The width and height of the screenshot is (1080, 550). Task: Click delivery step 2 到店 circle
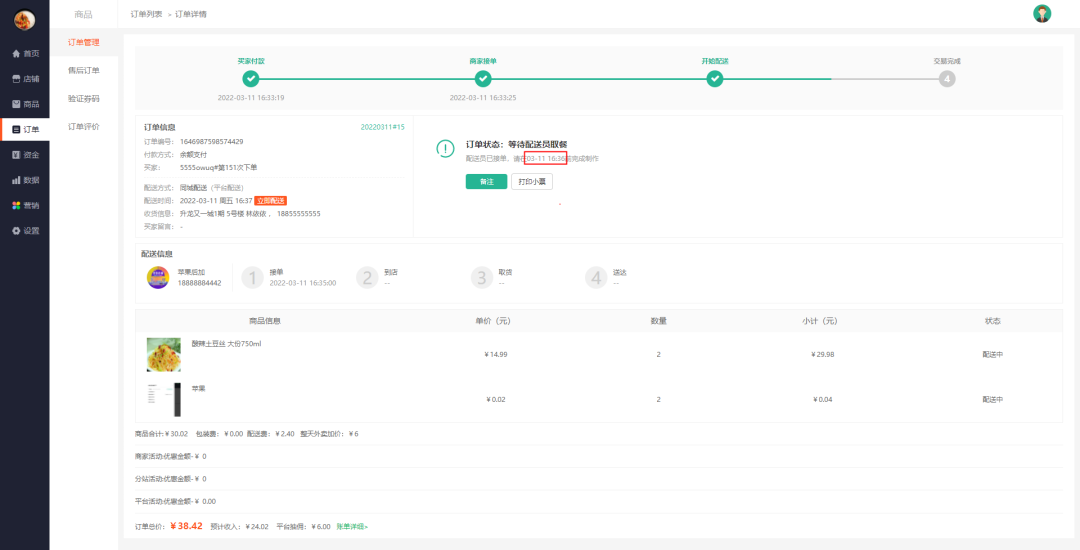pos(368,277)
